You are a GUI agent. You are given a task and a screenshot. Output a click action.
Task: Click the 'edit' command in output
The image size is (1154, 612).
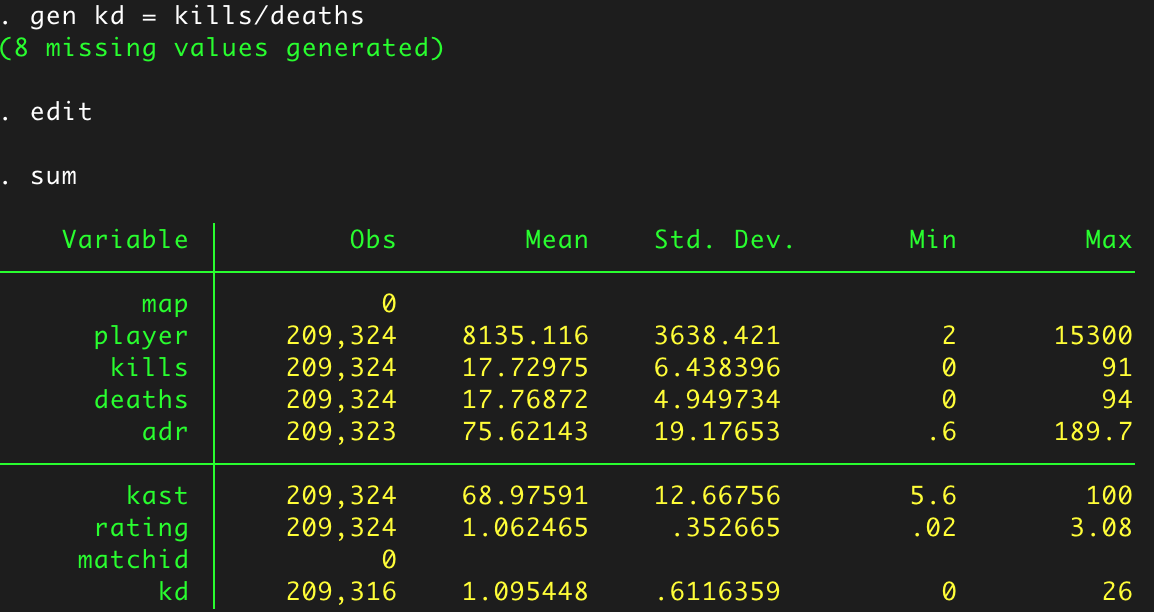click(61, 112)
